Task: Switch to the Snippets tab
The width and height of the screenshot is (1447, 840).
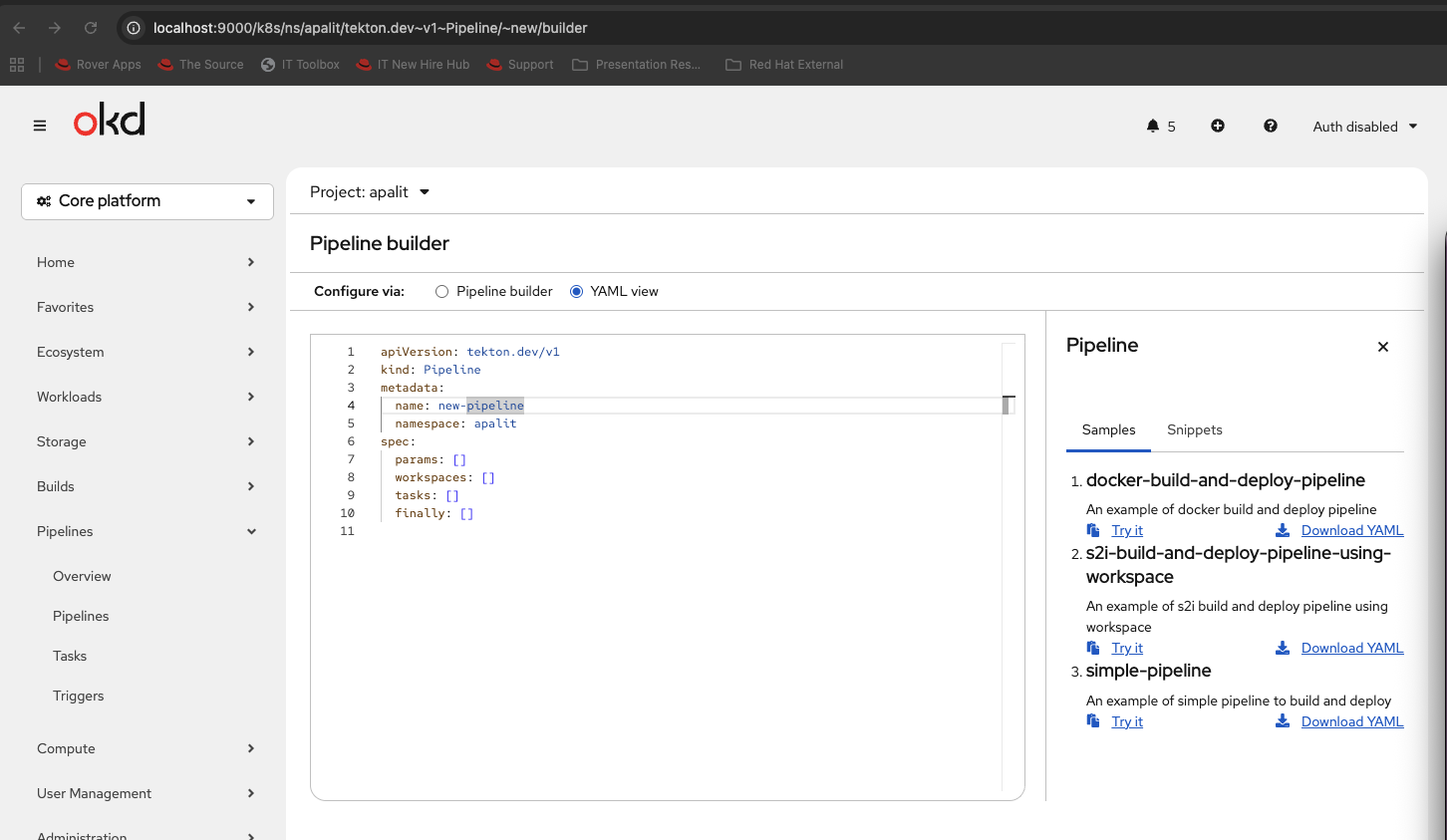Action: pyautogui.click(x=1194, y=430)
